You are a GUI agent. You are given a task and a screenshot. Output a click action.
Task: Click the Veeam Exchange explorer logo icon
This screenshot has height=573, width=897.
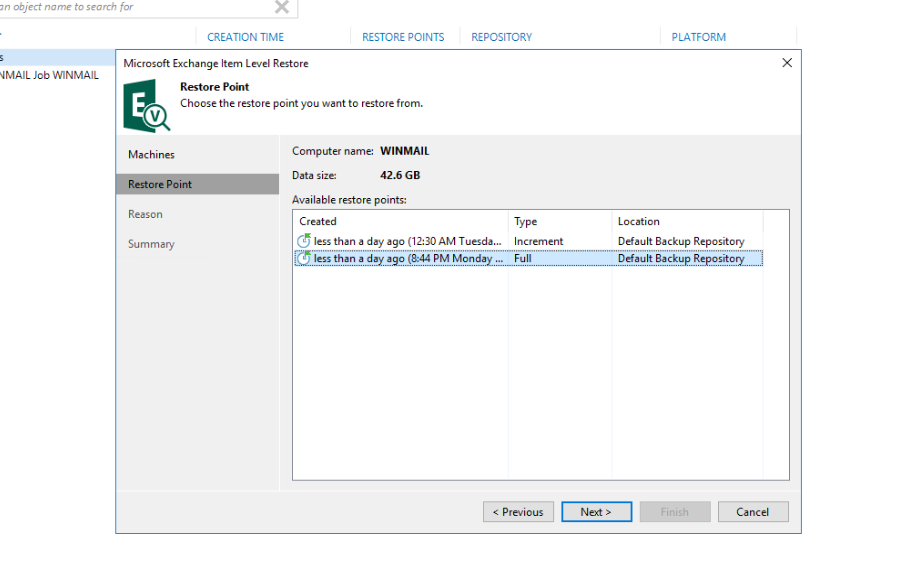click(146, 107)
